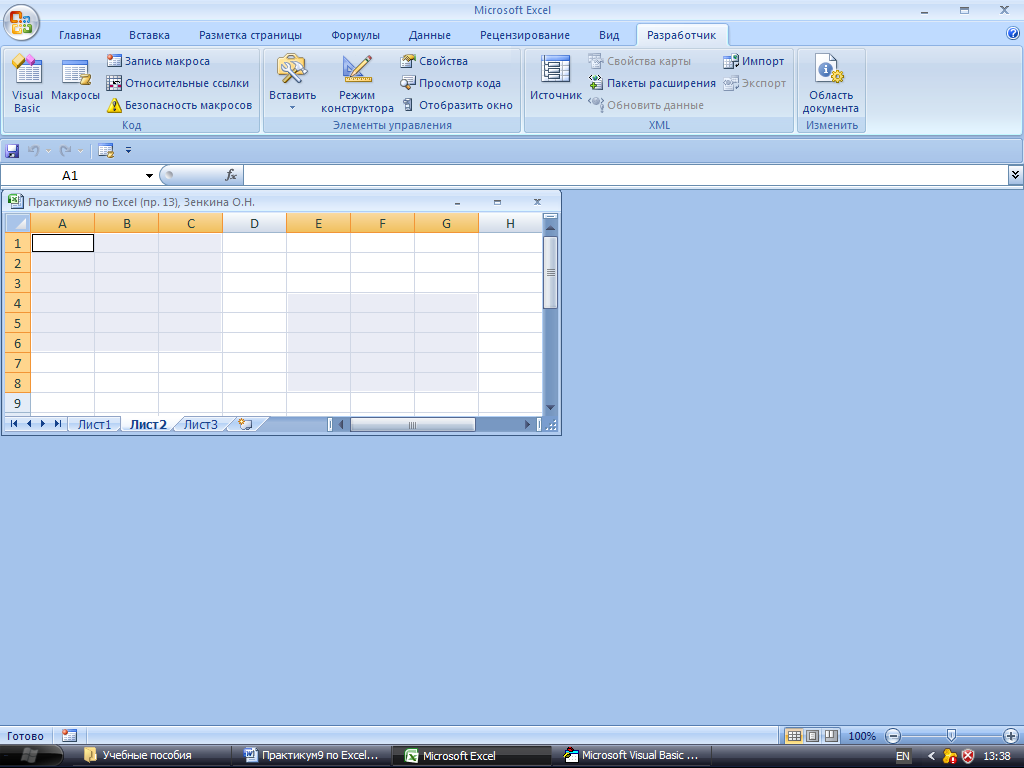This screenshot has height=768, width=1024.
Task: Switch to Page Layout view
Action: (812, 736)
